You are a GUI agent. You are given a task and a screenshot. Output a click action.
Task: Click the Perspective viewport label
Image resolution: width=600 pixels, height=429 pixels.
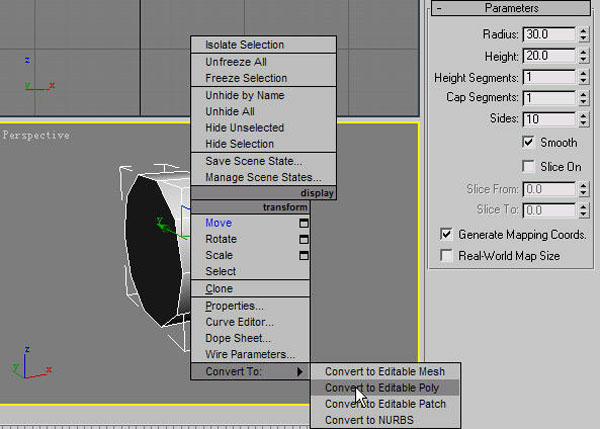36,135
